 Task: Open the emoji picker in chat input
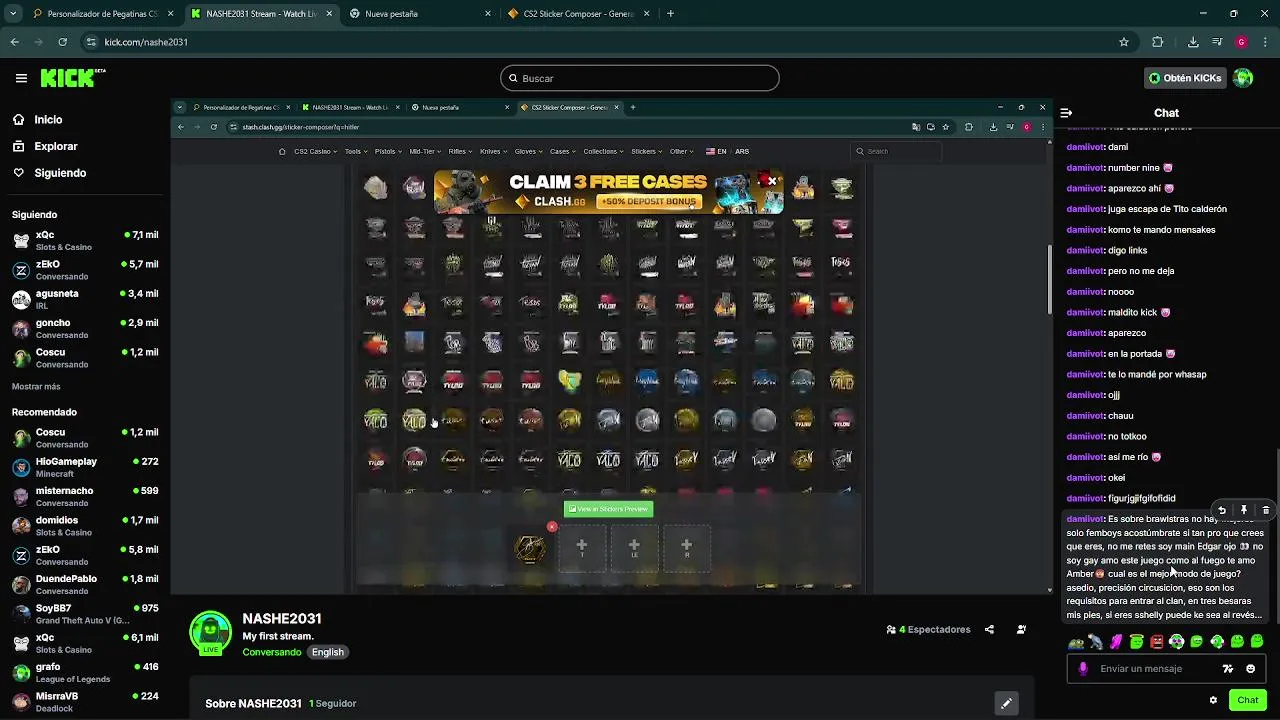coord(1250,669)
